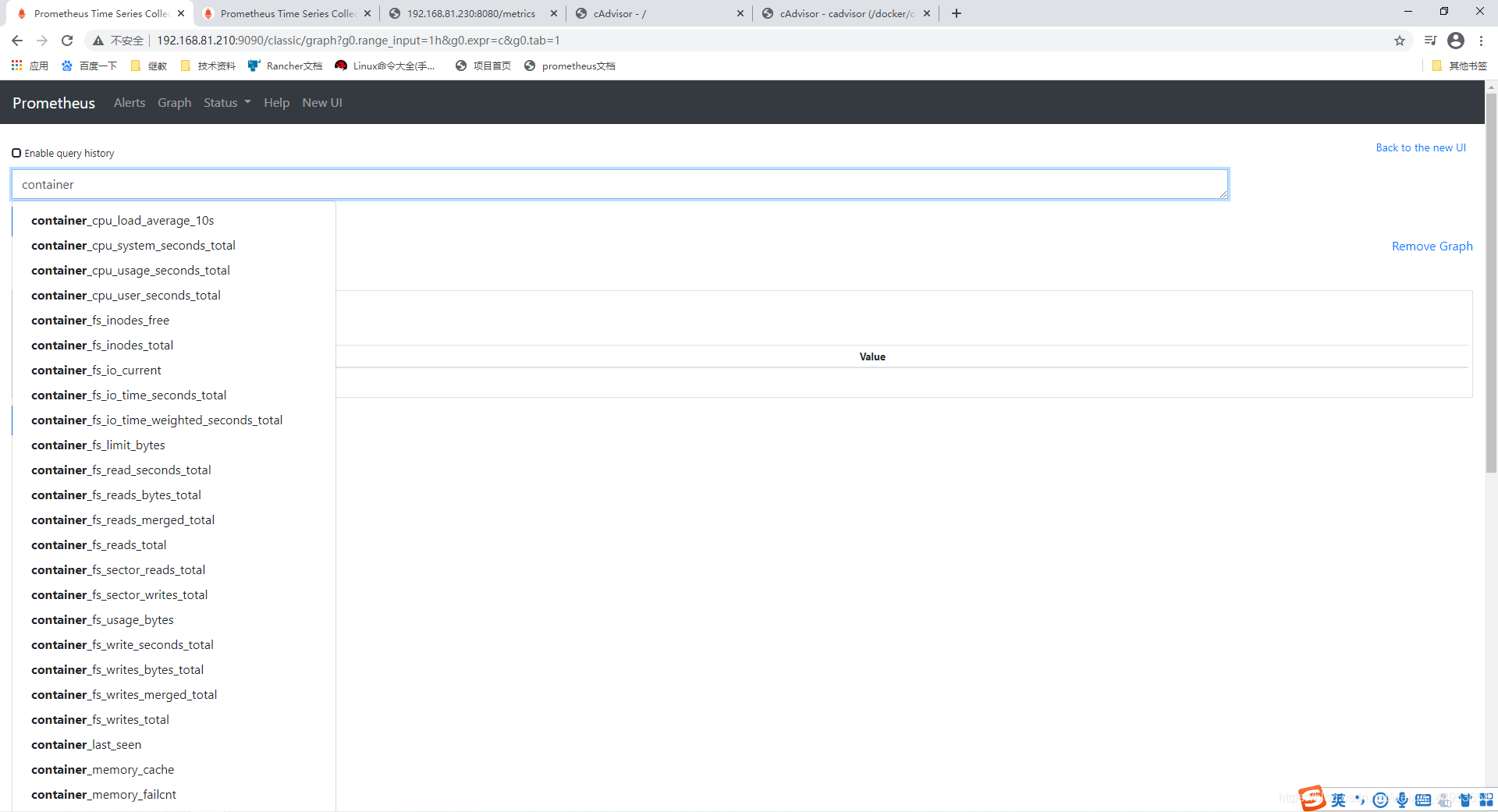Click the not-secure warning icon in address bar
The width and height of the screenshot is (1498, 812).
[x=98, y=41]
